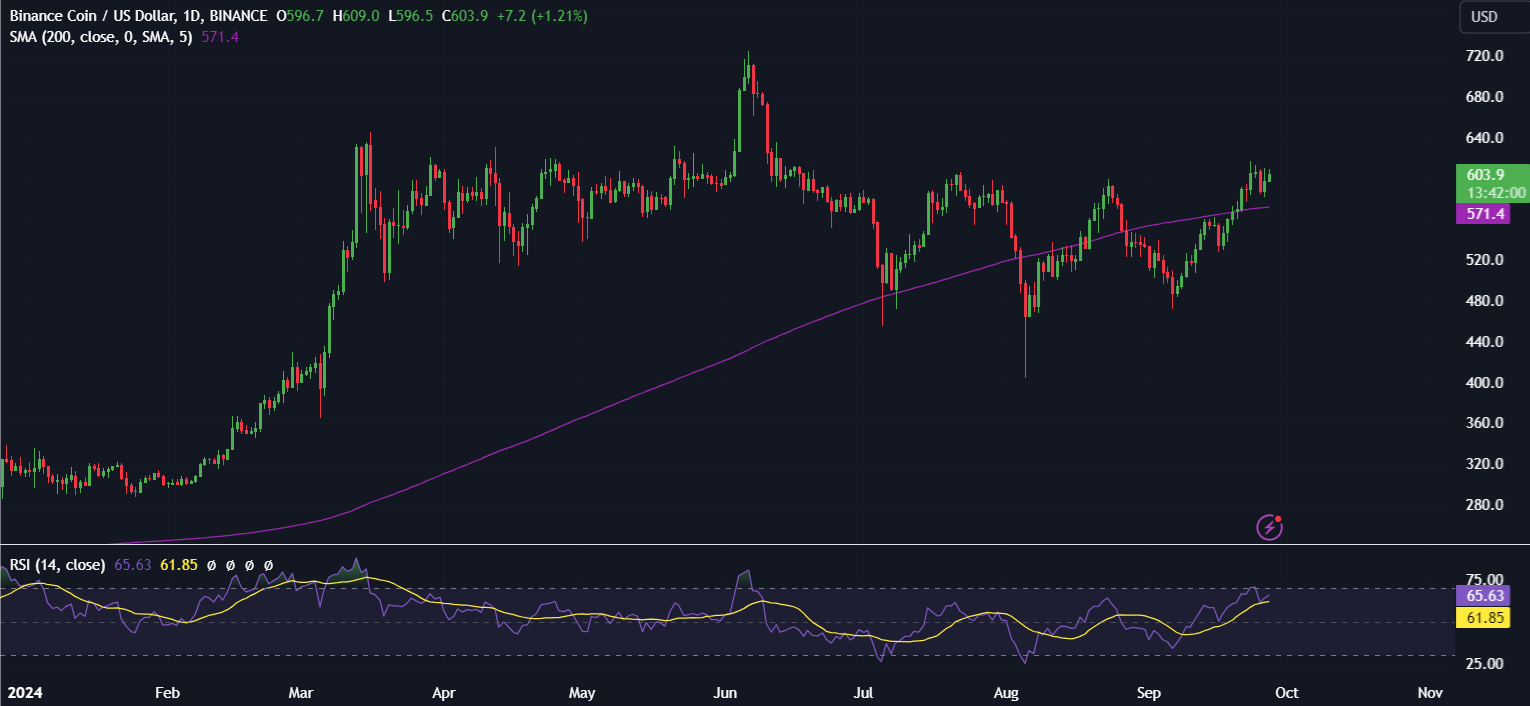Click the 280.0 price axis level
Viewport: 1530px width, 706px height.
click(x=1486, y=504)
